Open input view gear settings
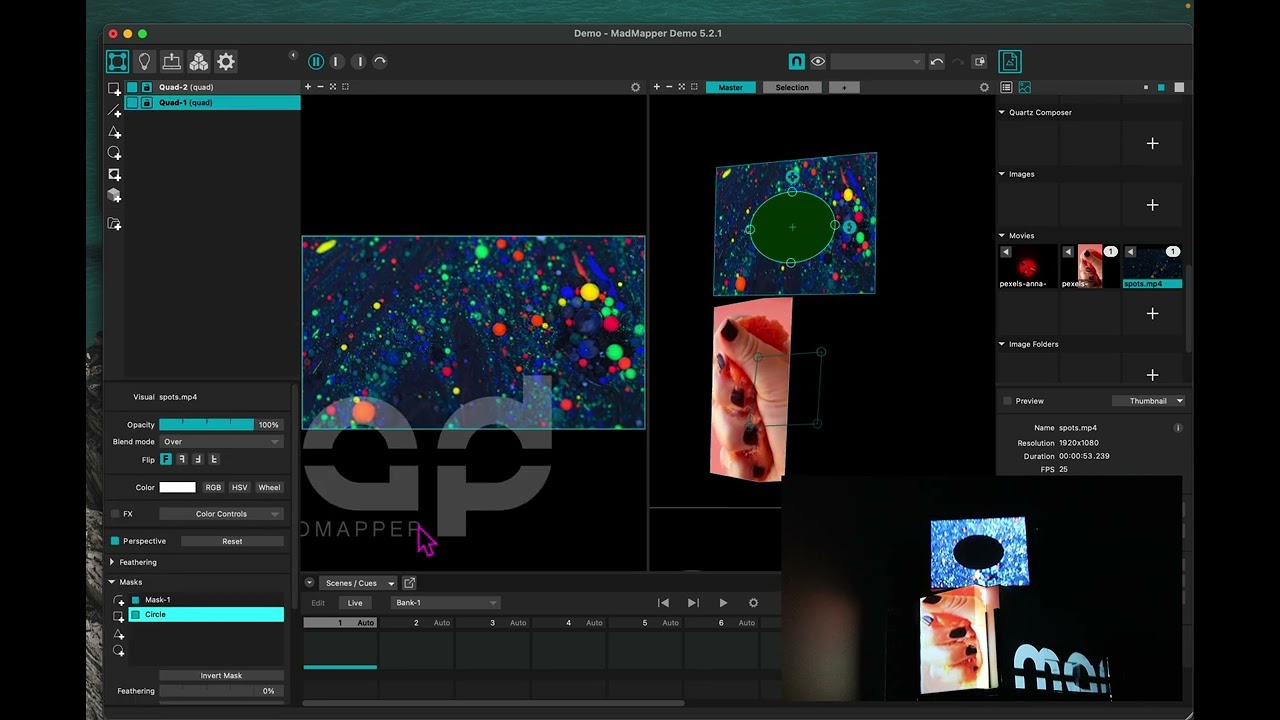 point(635,88)
